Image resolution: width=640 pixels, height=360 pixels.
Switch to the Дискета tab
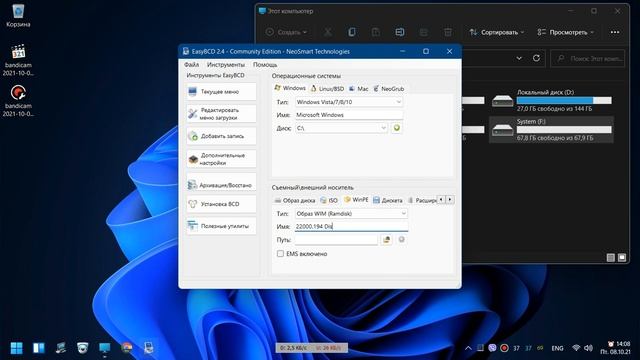point(388,200)
